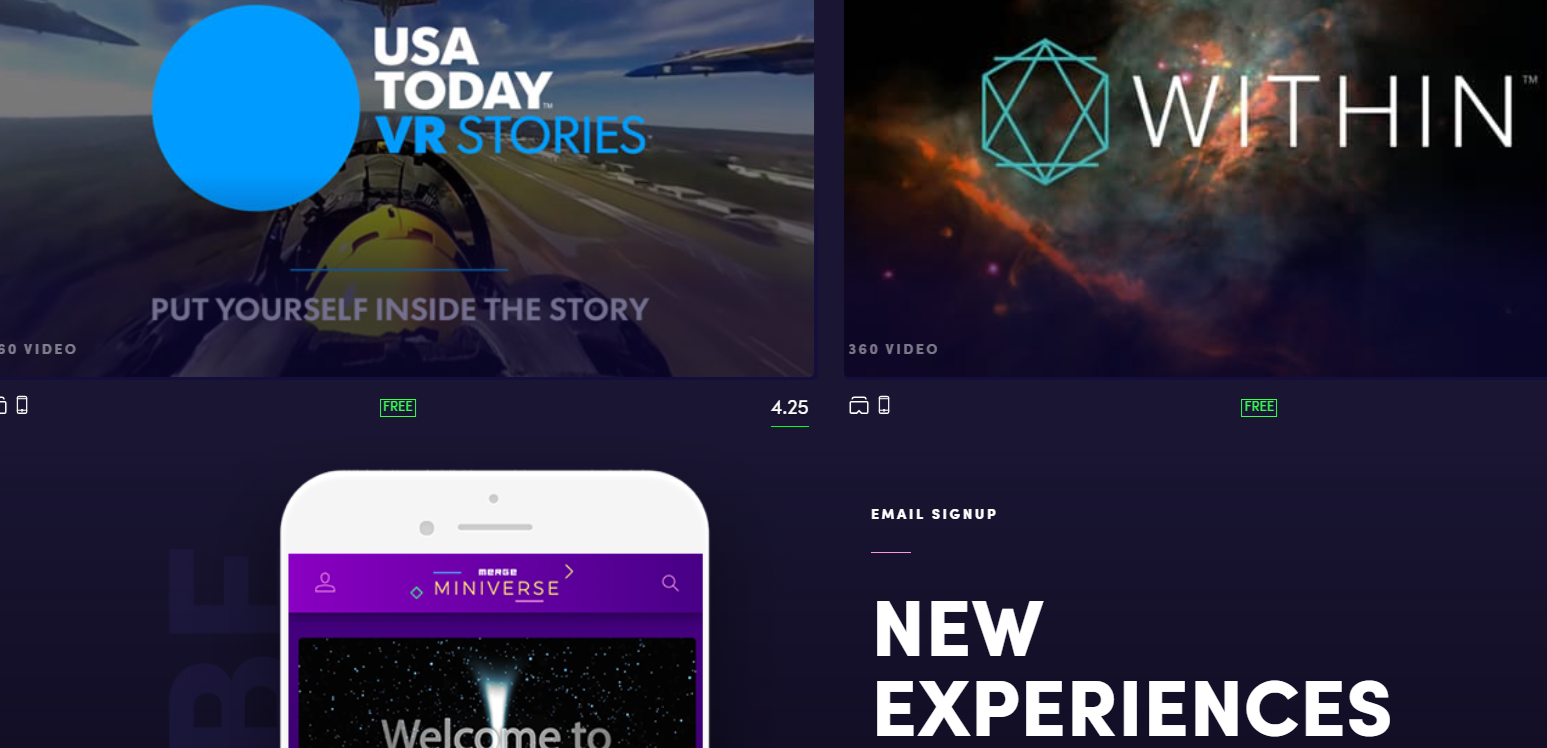Click the FREE badge under Within
This screenshot has width=1547, height=748.
pos(1259,407)
